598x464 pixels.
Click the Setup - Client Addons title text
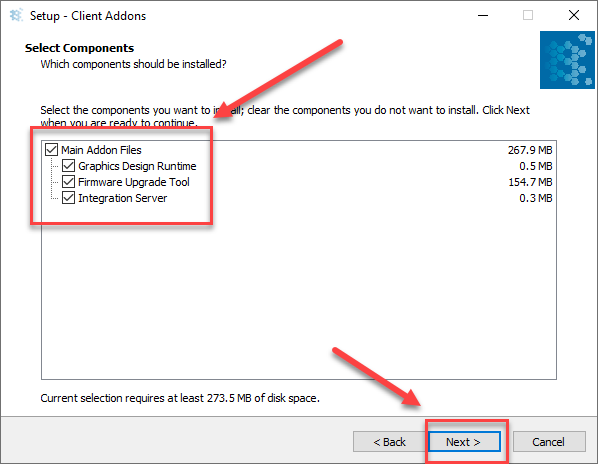coord(88,16)
